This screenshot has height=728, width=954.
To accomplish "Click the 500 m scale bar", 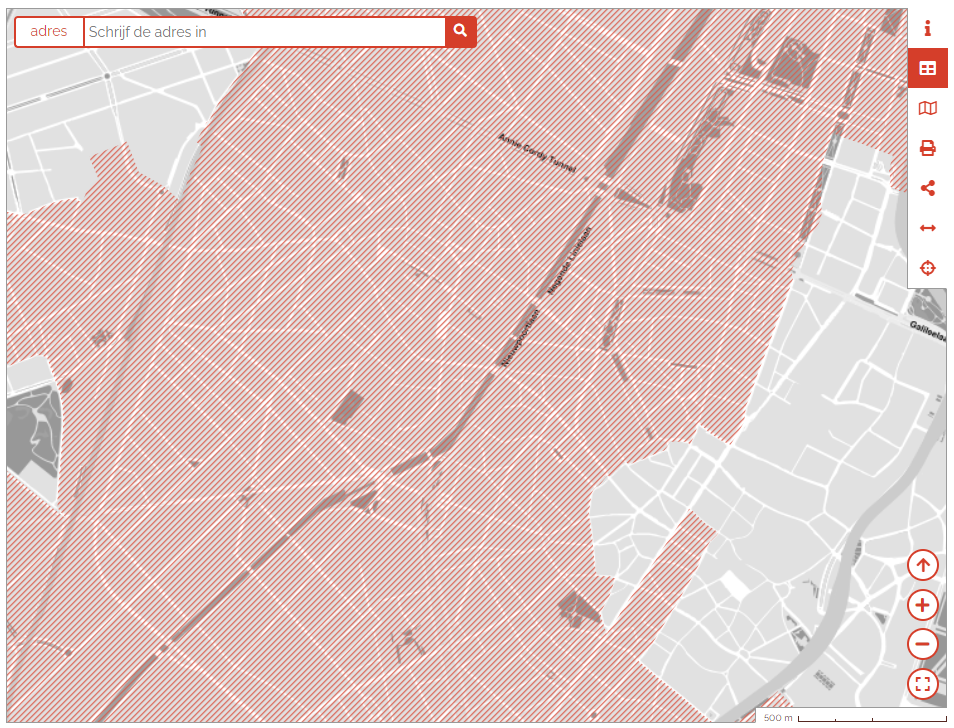I will pos(850,717).
